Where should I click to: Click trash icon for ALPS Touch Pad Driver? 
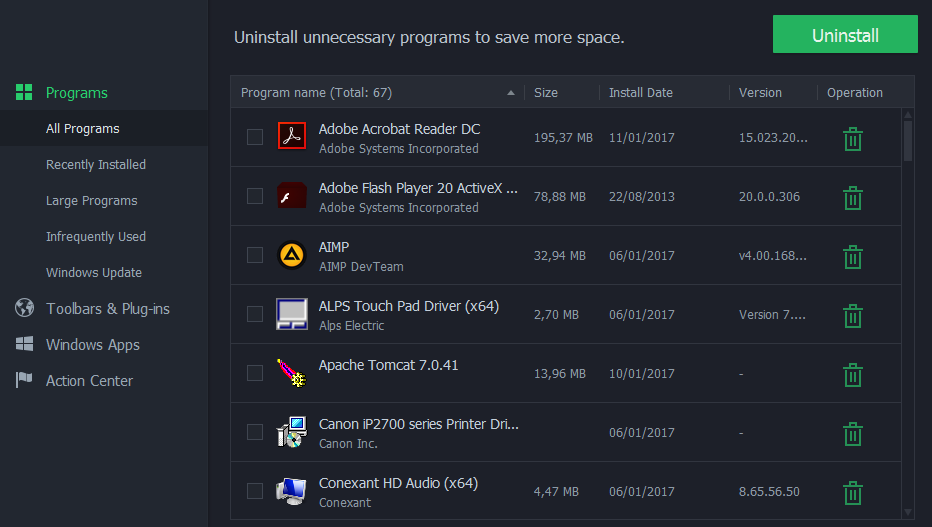point(852,316)
